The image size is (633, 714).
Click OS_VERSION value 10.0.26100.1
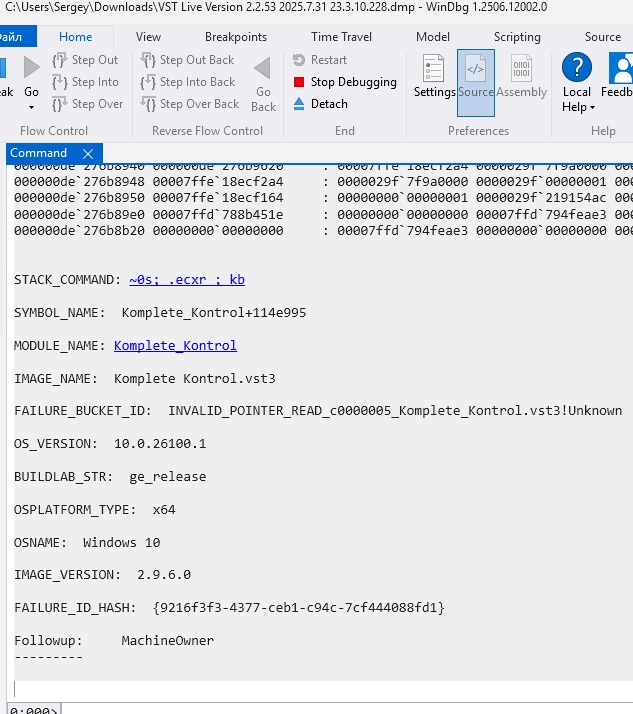point(160,444)
